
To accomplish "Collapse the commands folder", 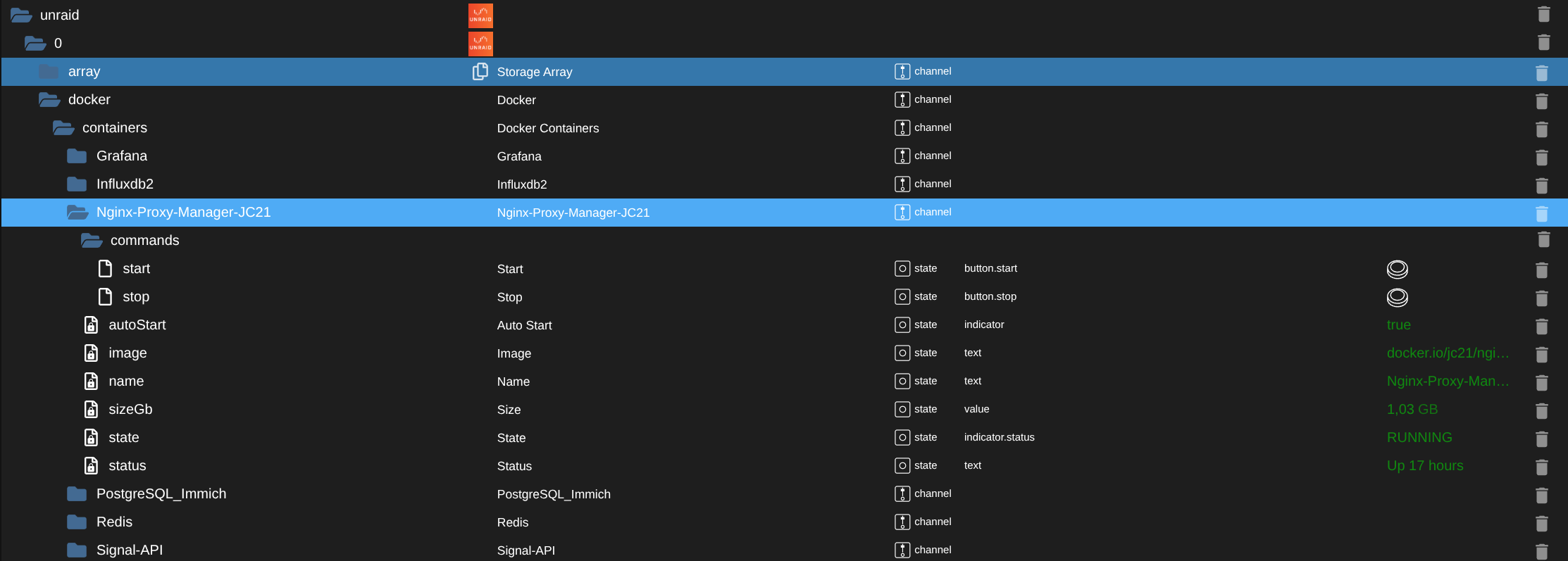I will click(x=92, y=240).
